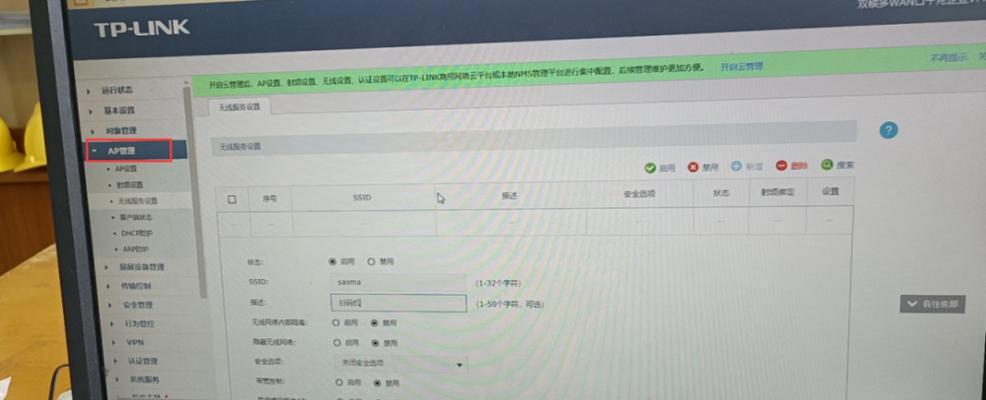Click the 射频绑定 column header
The width and height of the screenshot is (986, 400).
(777, 192)
